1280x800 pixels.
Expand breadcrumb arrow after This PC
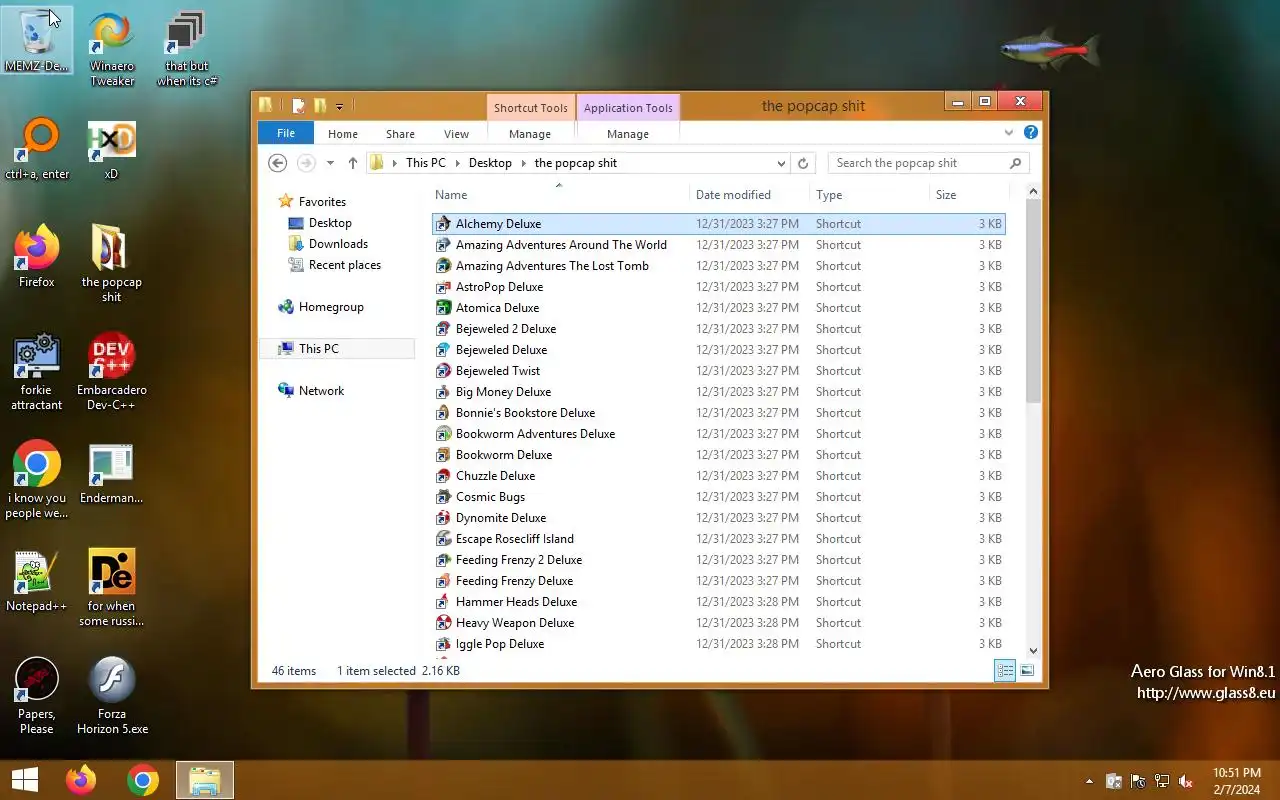click(458, 163)
